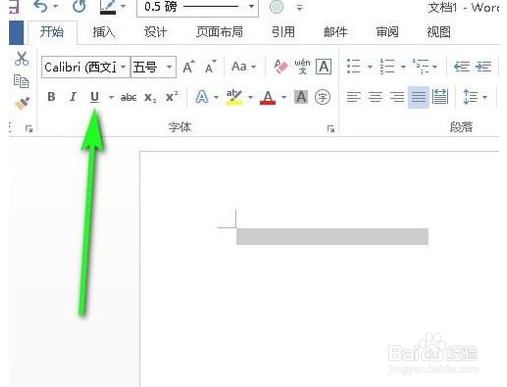507x387 pixels.
Task: Open numbered list dropdown arrow
Action: click(x=403, y=67)
